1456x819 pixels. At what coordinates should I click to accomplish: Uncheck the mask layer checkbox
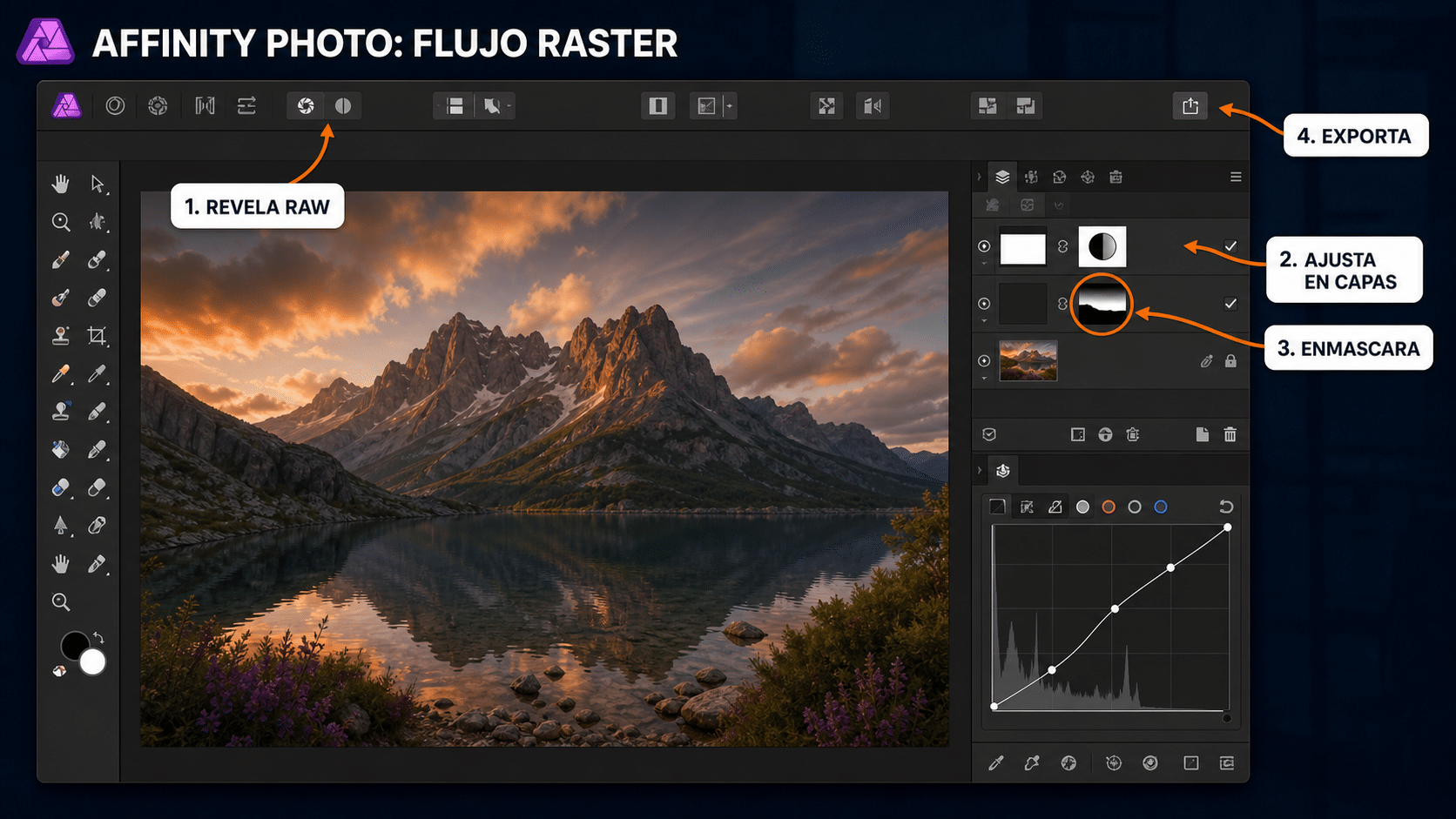click(1230, 304)
